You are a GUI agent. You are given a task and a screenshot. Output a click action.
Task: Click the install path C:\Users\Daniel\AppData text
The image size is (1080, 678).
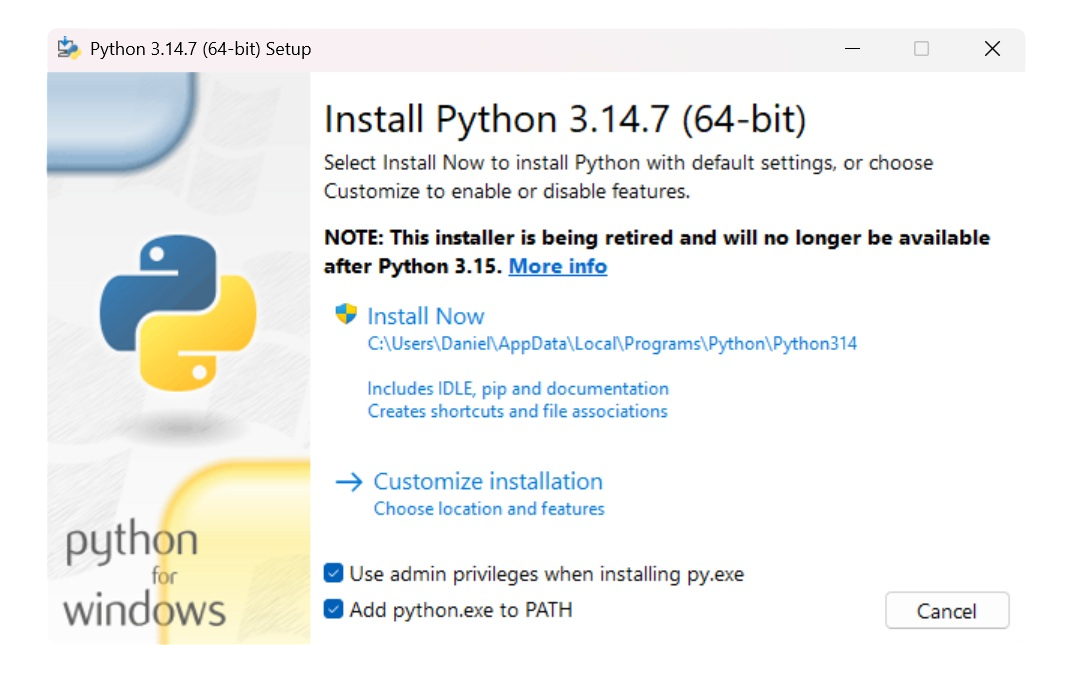612,344
